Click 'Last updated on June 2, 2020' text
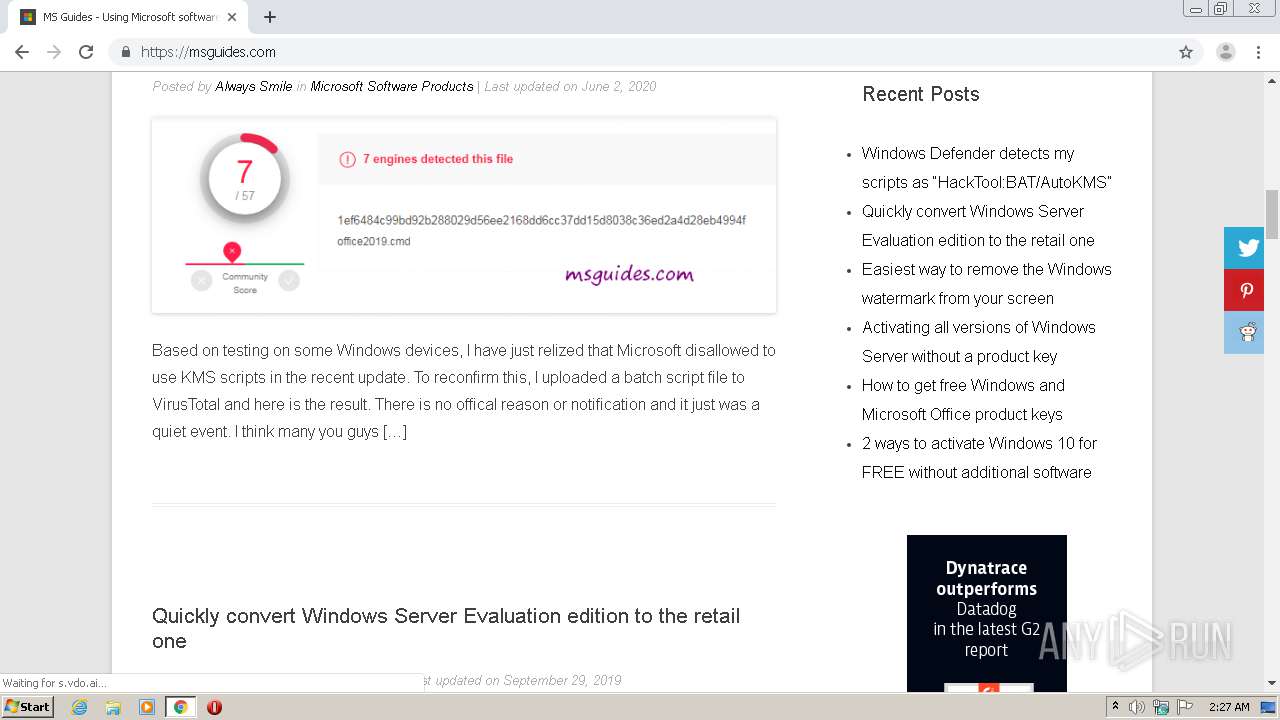This screenshot has width=1280, height=720. [x=570, y=86]
